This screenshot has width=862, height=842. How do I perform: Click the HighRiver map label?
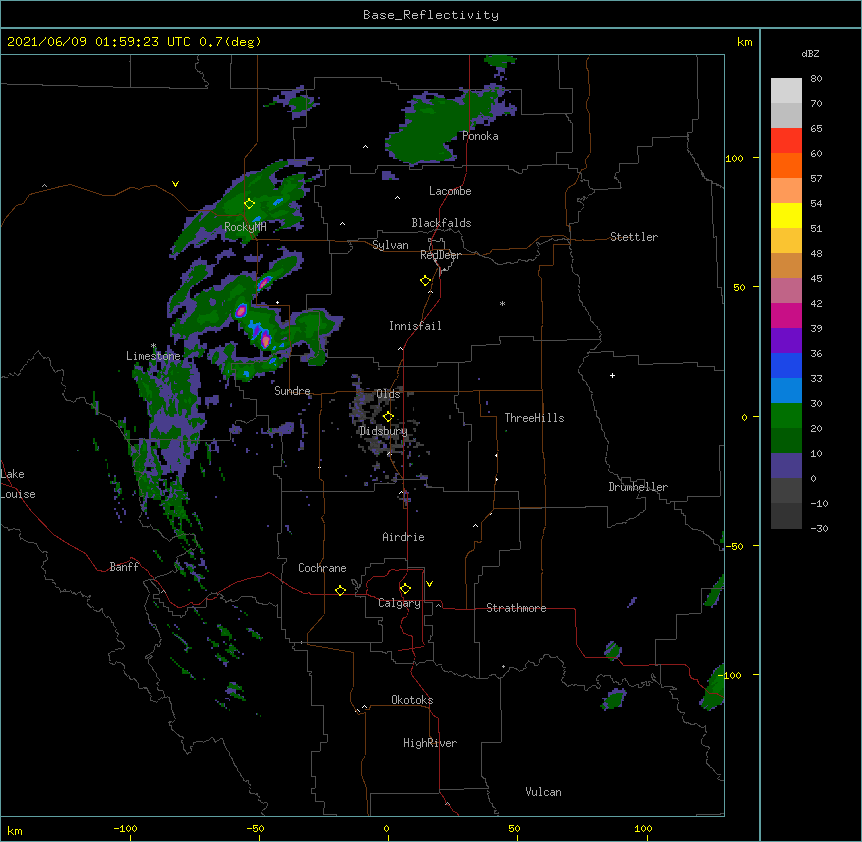pyautogui.click(x=430, y=743)
